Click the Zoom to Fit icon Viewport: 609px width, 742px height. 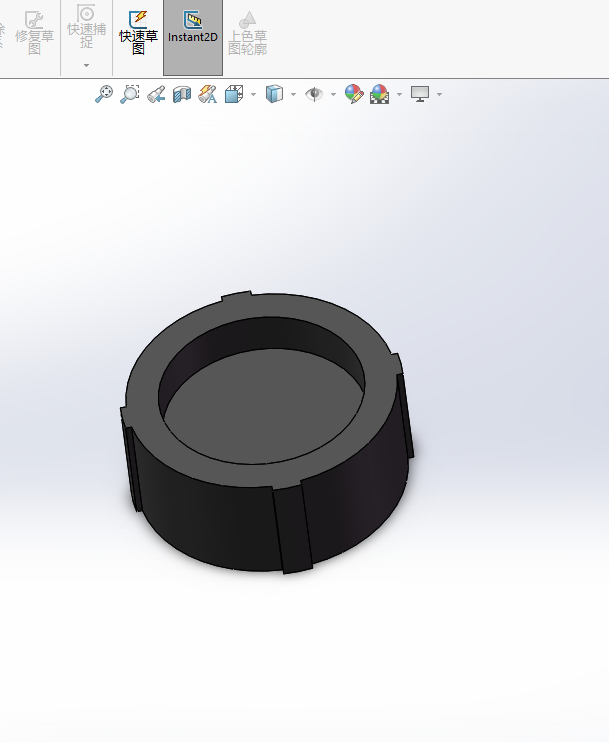(104, 94)
